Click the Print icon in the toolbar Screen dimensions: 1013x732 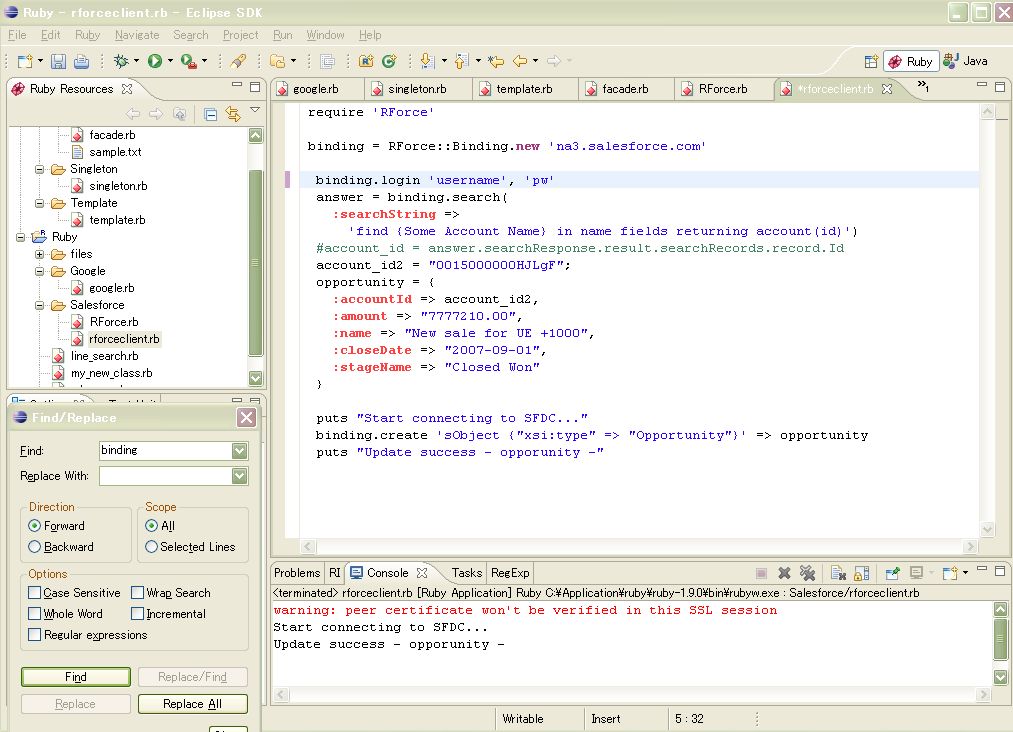[x=81, y=61]
